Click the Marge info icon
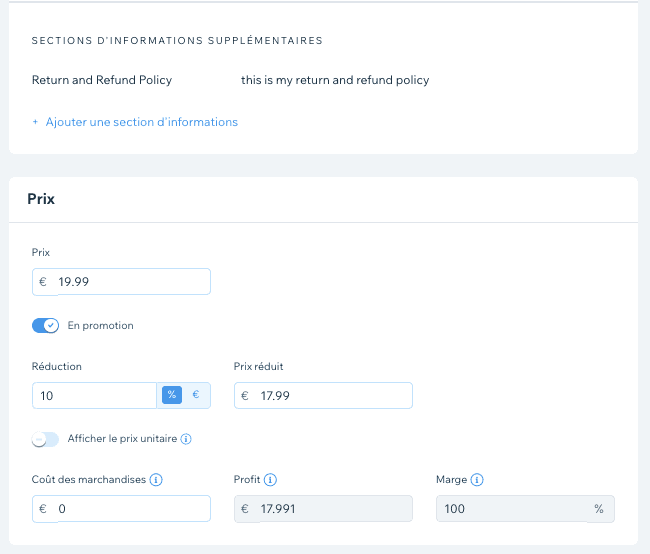This screenshot has width=650, height=554. 477,480
